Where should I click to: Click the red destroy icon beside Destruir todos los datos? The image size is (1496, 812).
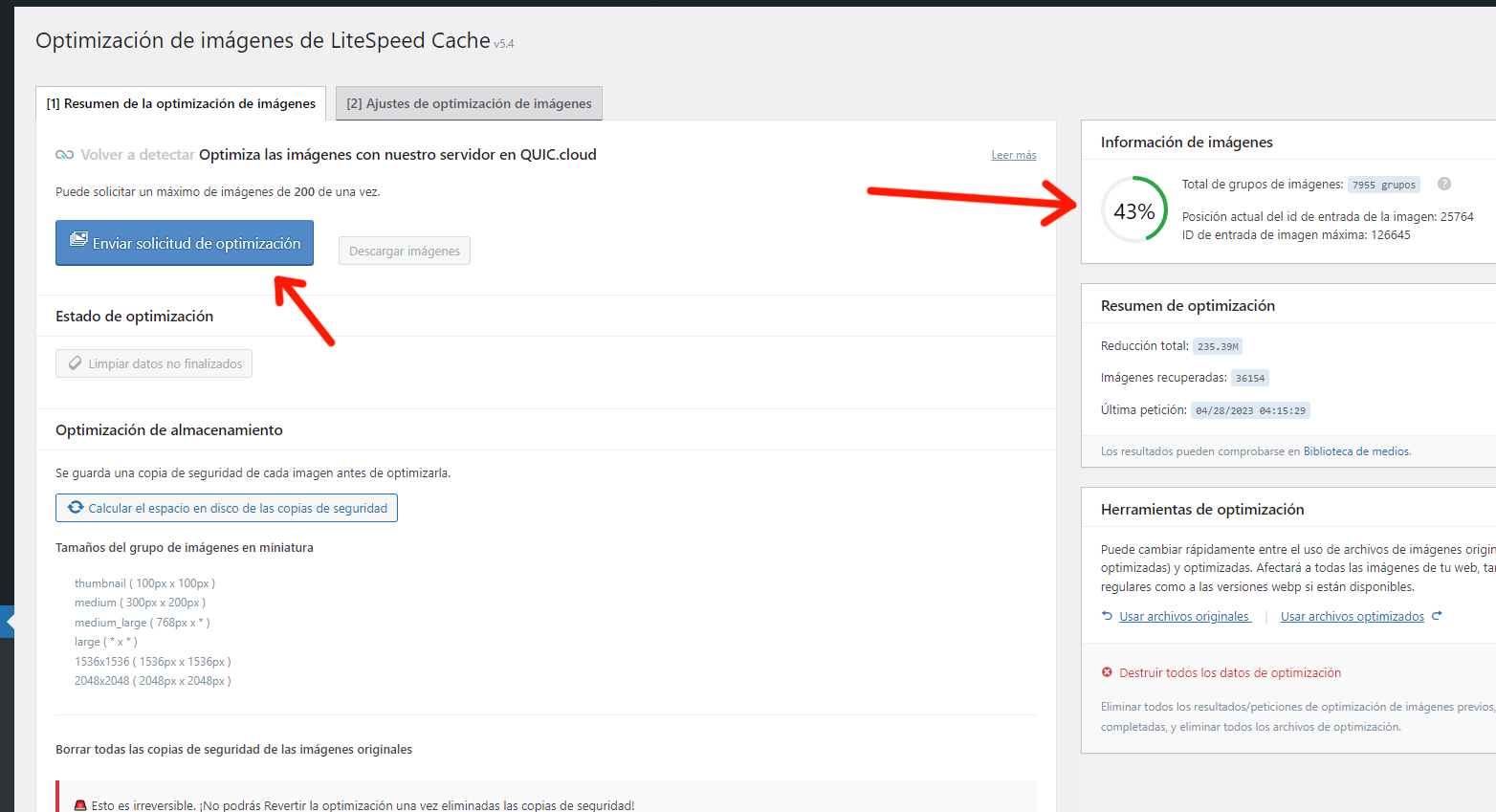click(1107, 672)
